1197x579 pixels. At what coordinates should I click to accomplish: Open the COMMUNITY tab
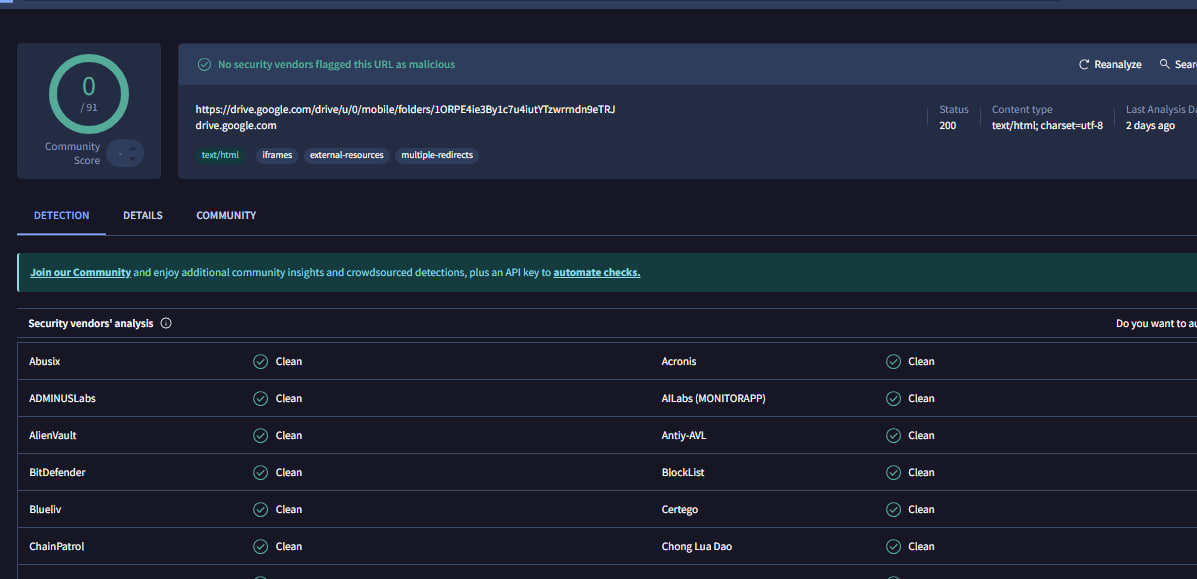point(225,215)
